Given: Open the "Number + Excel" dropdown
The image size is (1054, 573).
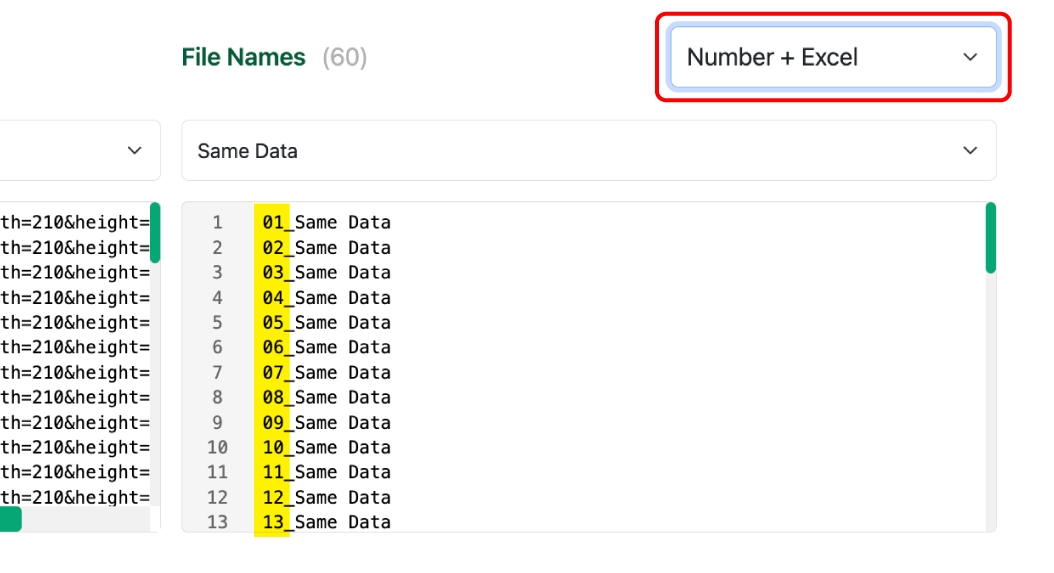Looking at the screenshot, I should pyautogui.click(x=832, y=57).
